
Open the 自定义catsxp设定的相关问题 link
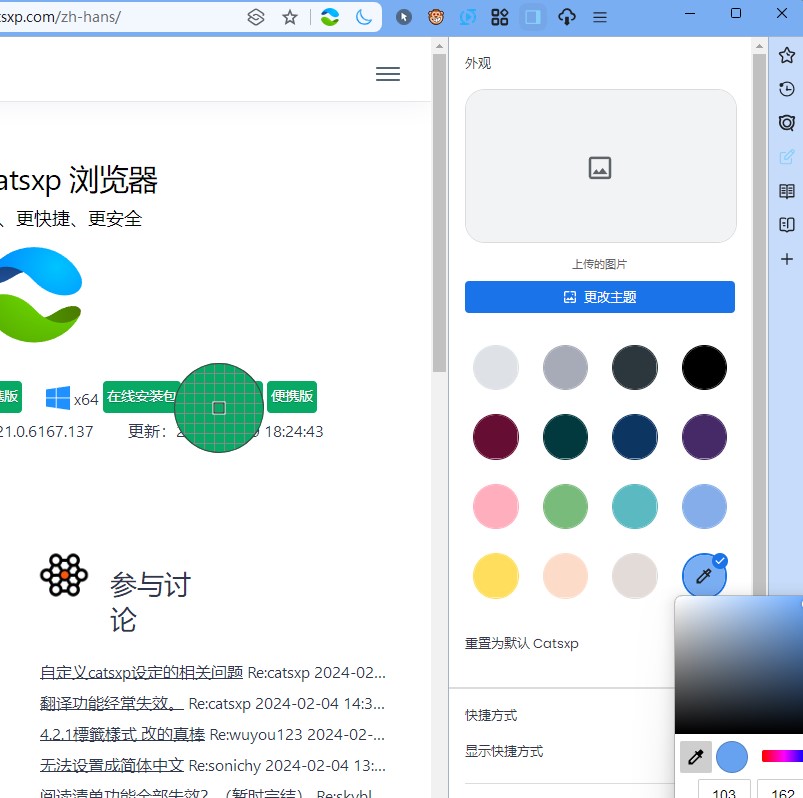click(x=141, y=673)
